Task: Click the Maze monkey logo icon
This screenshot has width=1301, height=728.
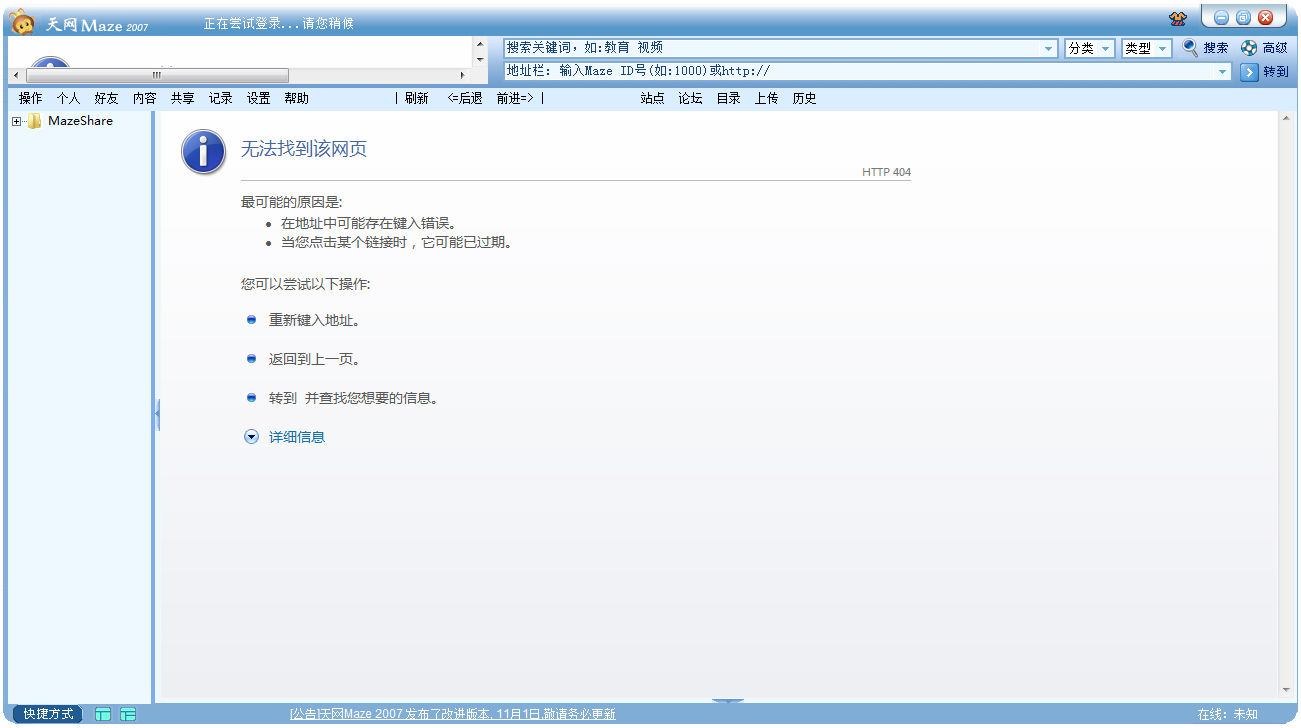Action: pos(22,21)
